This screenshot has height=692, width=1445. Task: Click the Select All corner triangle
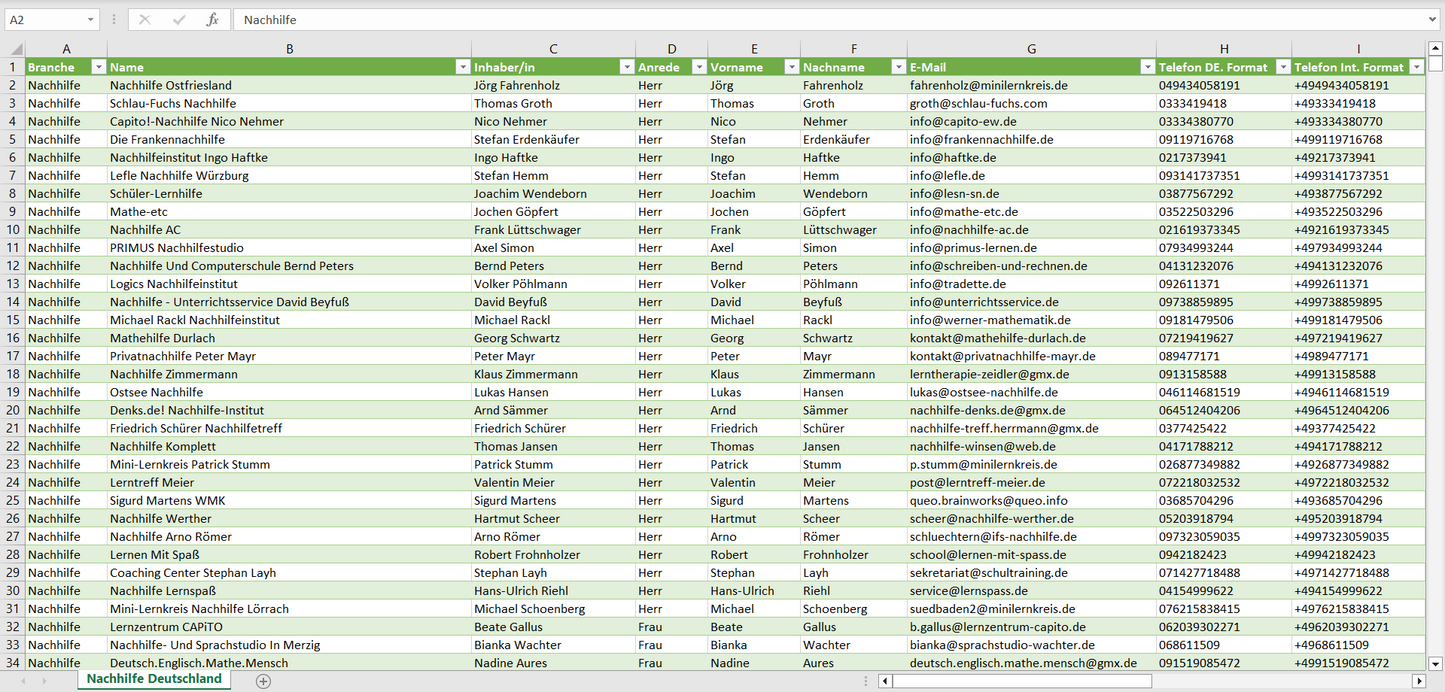[x=14, y=49]
